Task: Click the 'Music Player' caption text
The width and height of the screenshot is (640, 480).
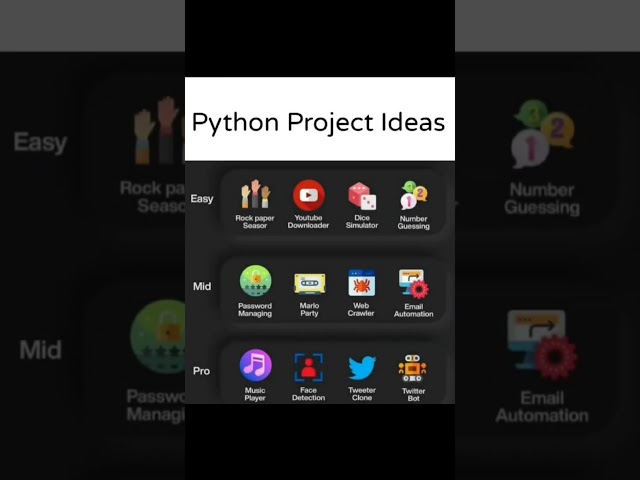Action: coord(255,394)
